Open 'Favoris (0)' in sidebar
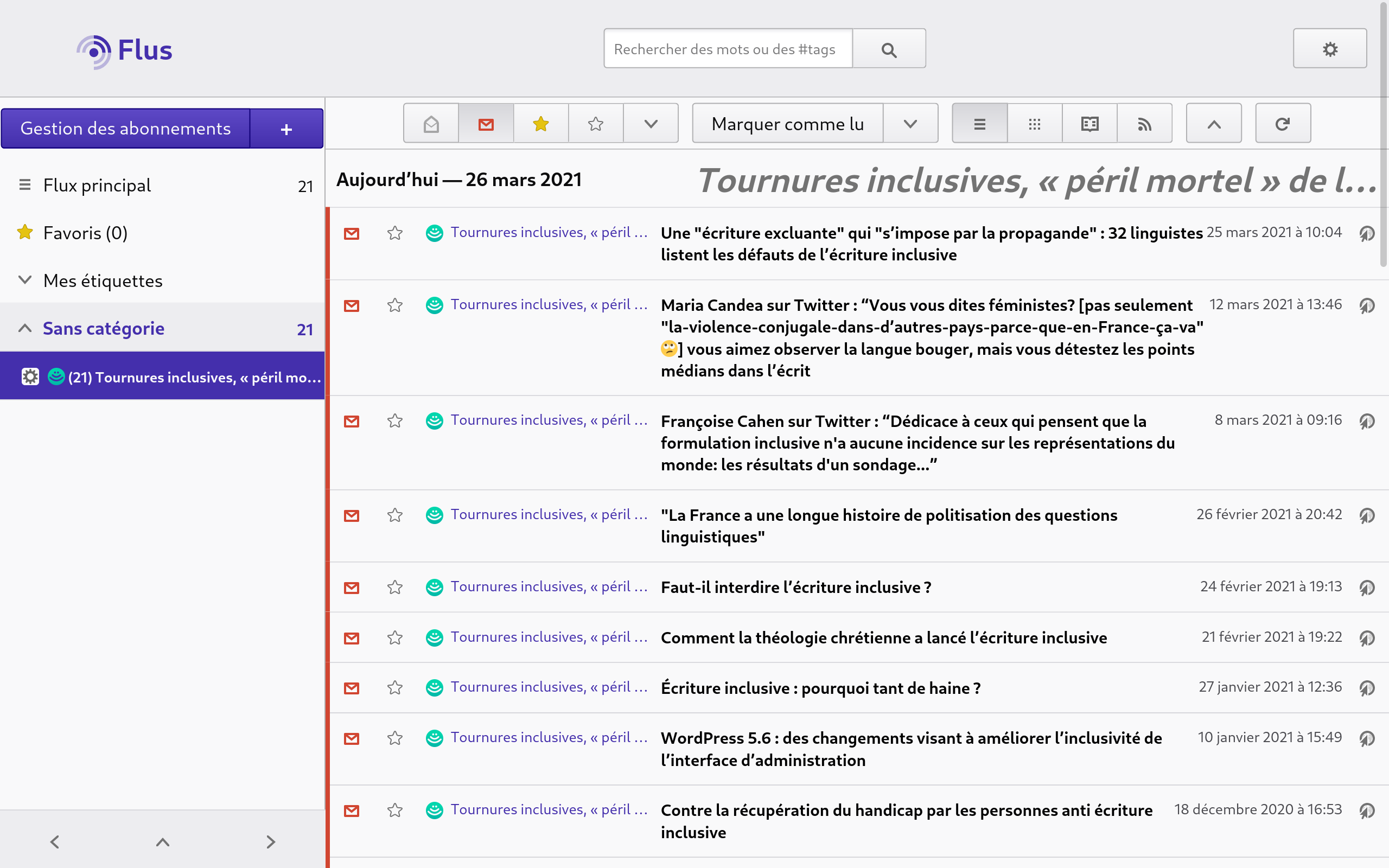Image resolution: width=1389 pixels, height=868 pixels. click(x=85, y=233)
